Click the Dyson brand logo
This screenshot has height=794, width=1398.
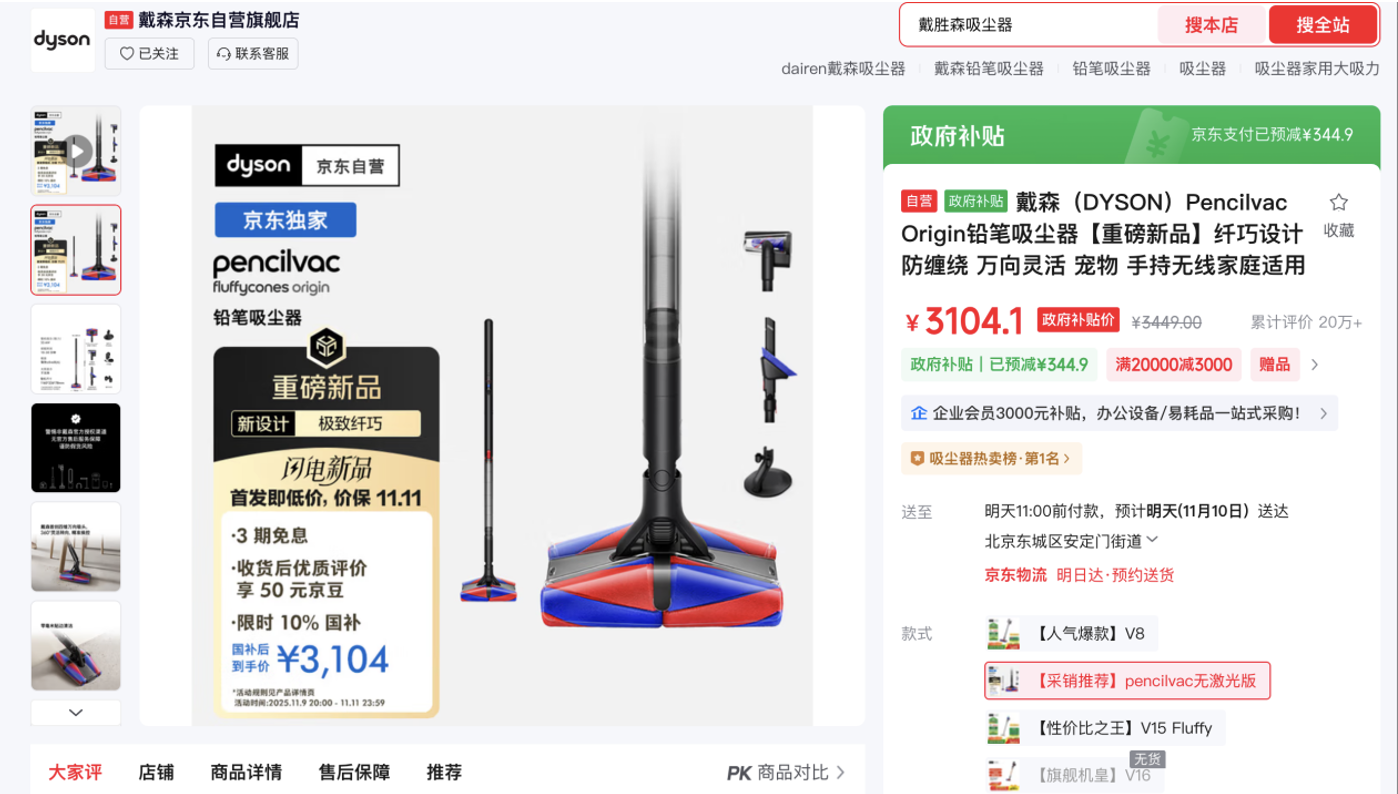click(62, 40)
